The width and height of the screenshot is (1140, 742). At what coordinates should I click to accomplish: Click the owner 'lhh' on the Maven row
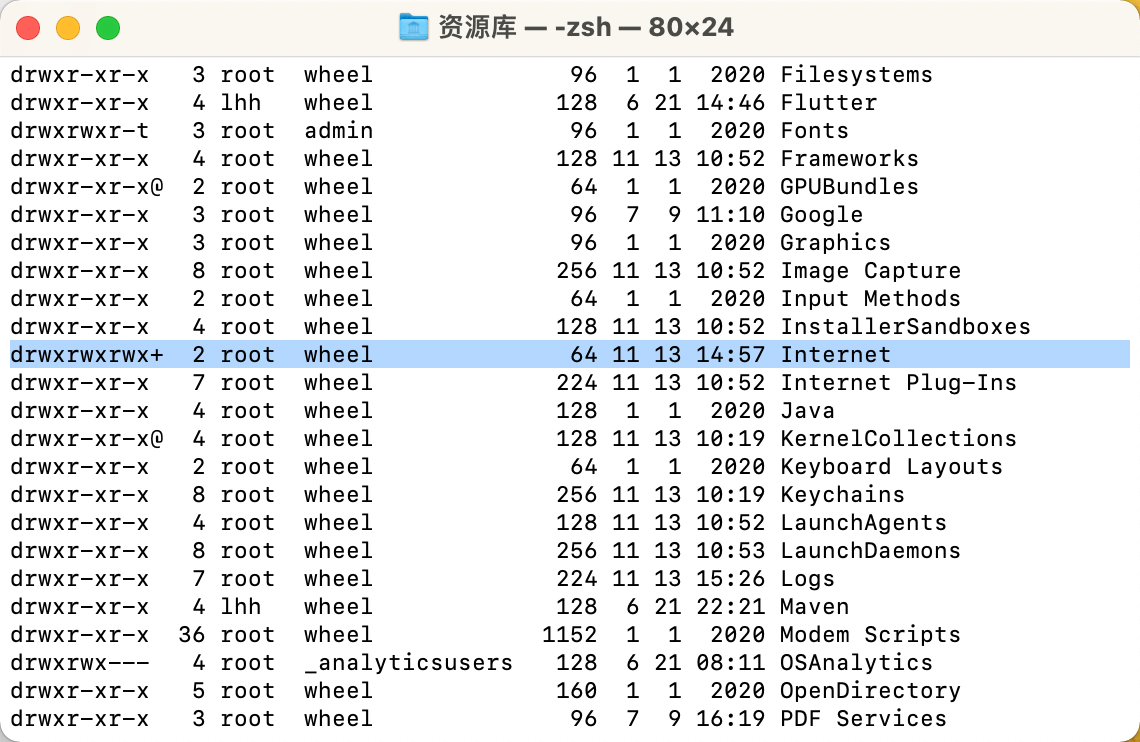[x=241, y=607]
